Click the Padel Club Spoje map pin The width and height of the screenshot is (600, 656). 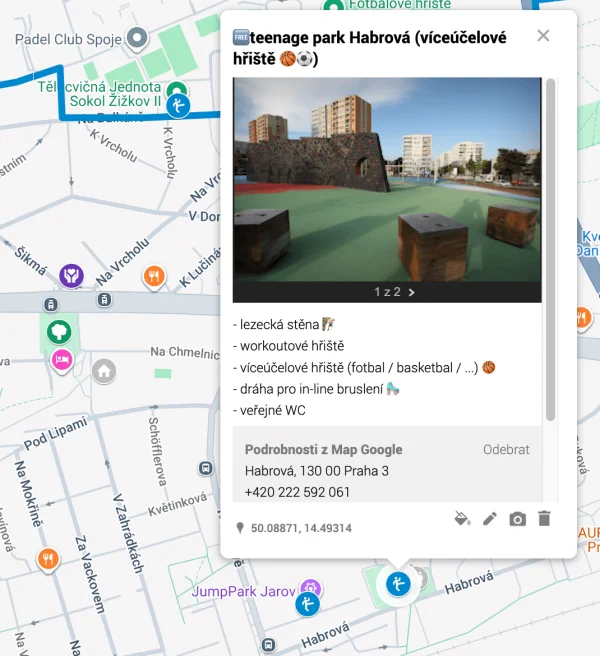[x=137, y=38]
